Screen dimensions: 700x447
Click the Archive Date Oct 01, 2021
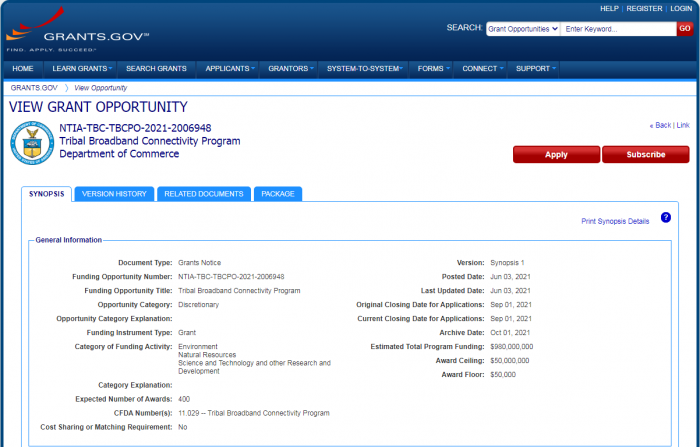510,333
